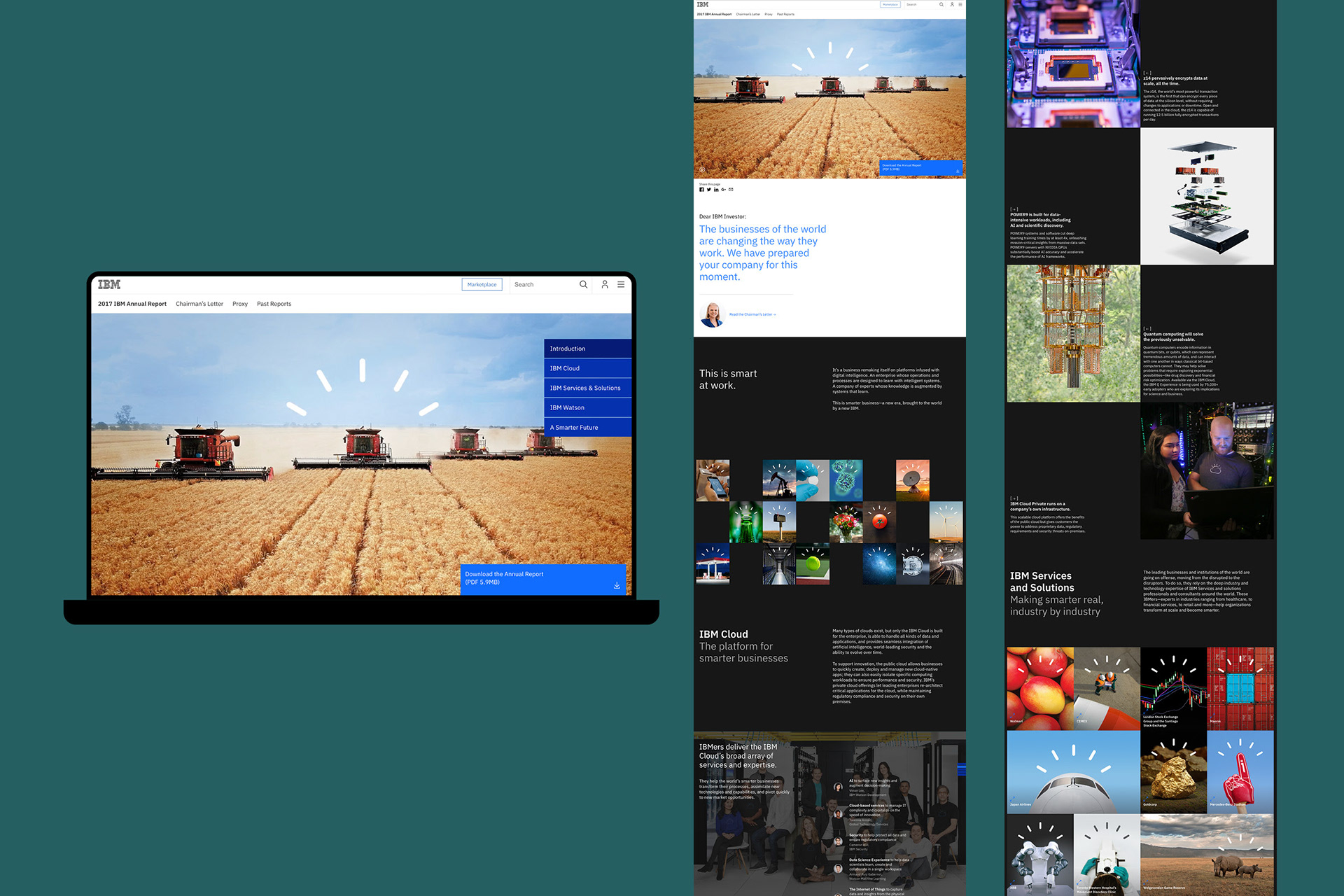Viewport: 1344px width, 896px height.
Task: Click the Marketplace button in the middle page header
Action: (890, 4)
